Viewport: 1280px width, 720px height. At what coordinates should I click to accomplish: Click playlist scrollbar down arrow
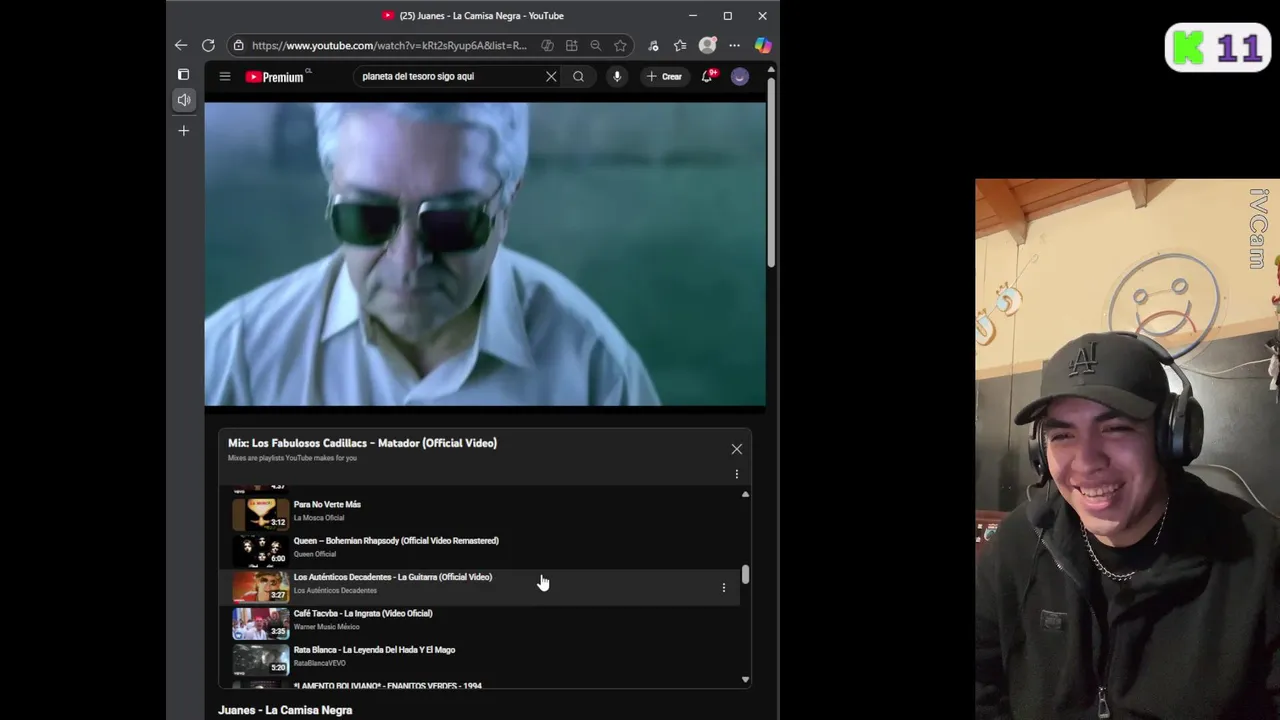point(745,680)
